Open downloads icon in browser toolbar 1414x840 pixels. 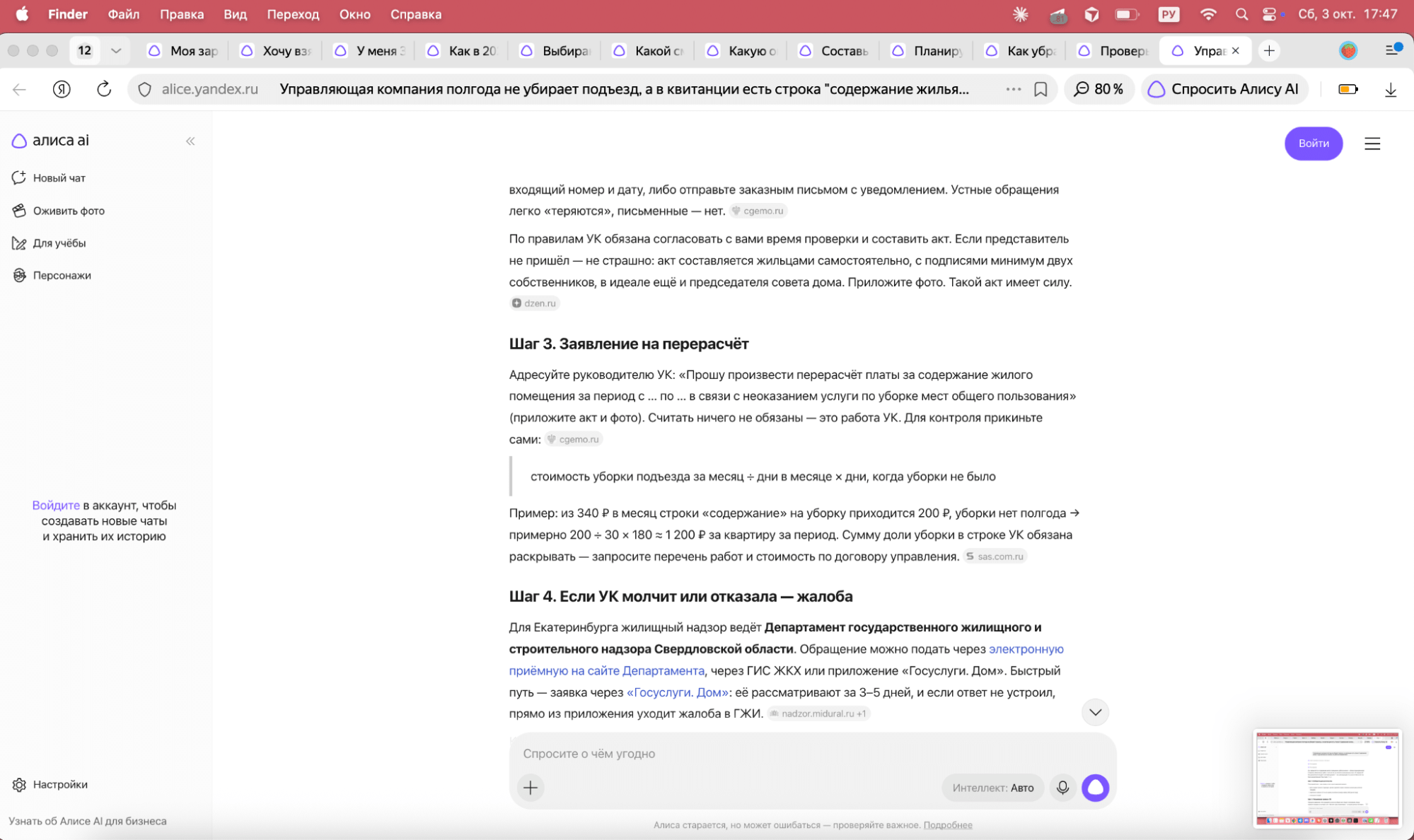coord(1391,89)
